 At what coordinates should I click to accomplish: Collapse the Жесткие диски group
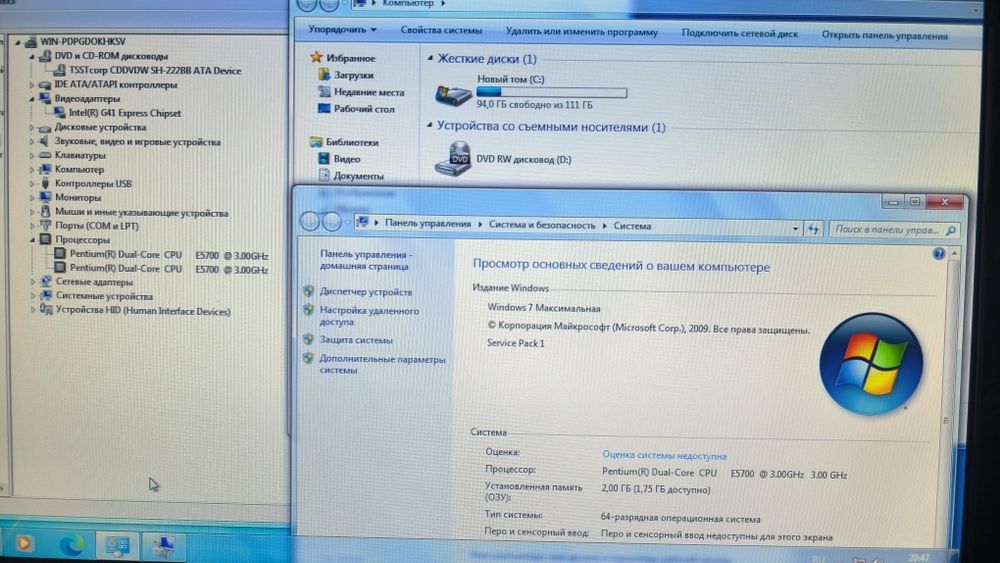[x=429, y=58]
